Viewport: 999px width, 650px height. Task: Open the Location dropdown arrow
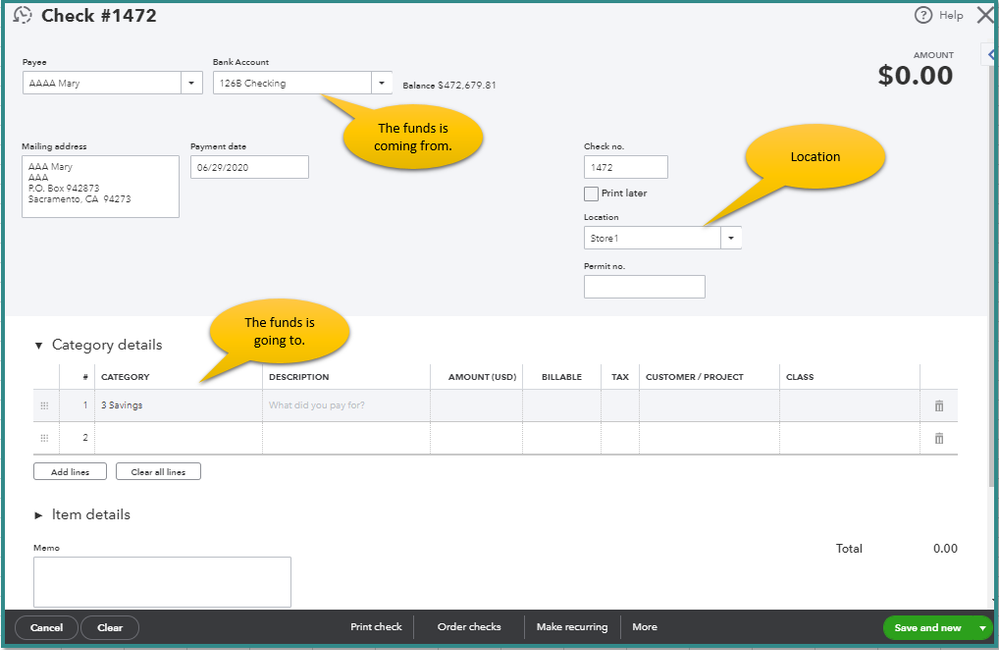(731, 238)
